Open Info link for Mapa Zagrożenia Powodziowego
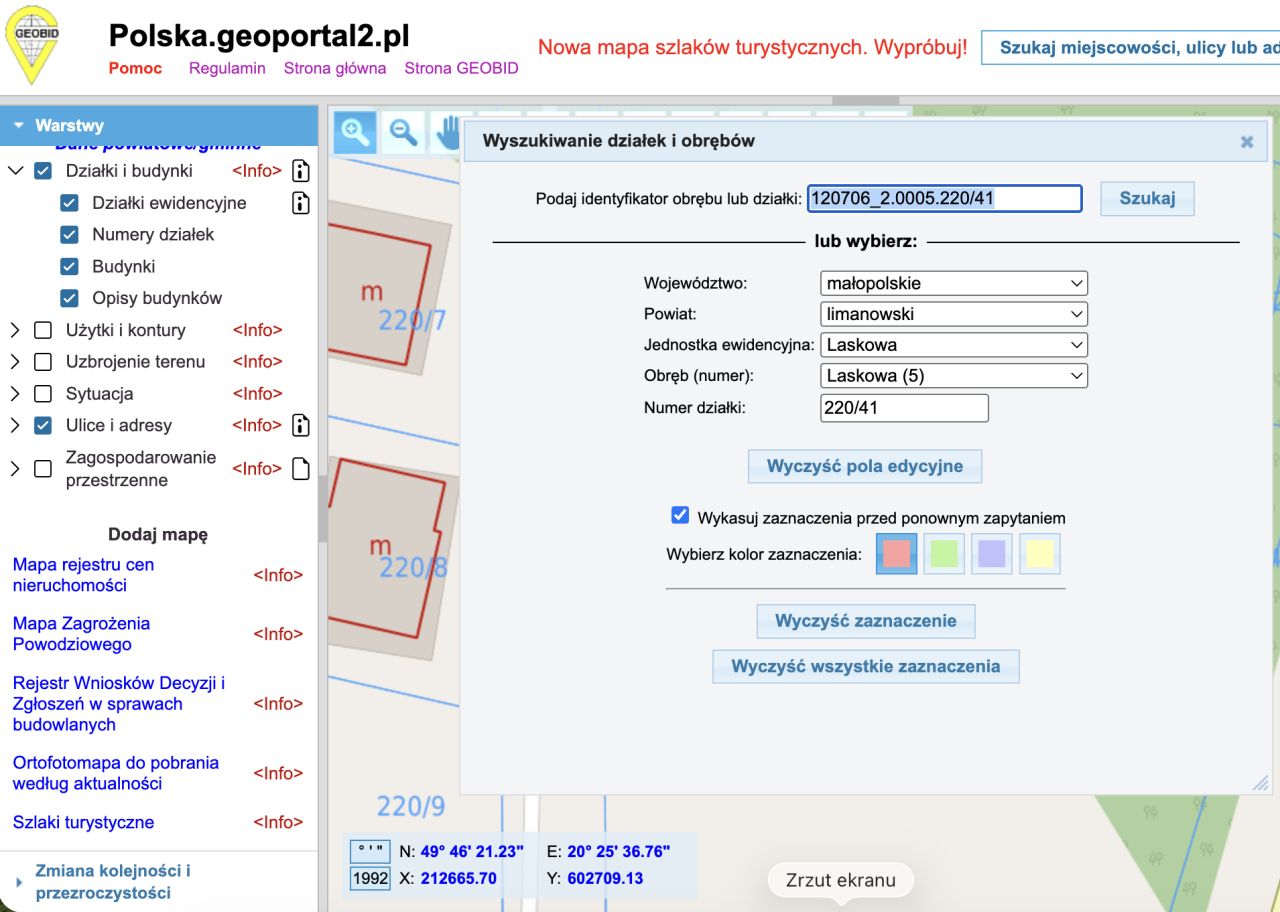This screenshot has width=1280, height=912. pos(278,634)
